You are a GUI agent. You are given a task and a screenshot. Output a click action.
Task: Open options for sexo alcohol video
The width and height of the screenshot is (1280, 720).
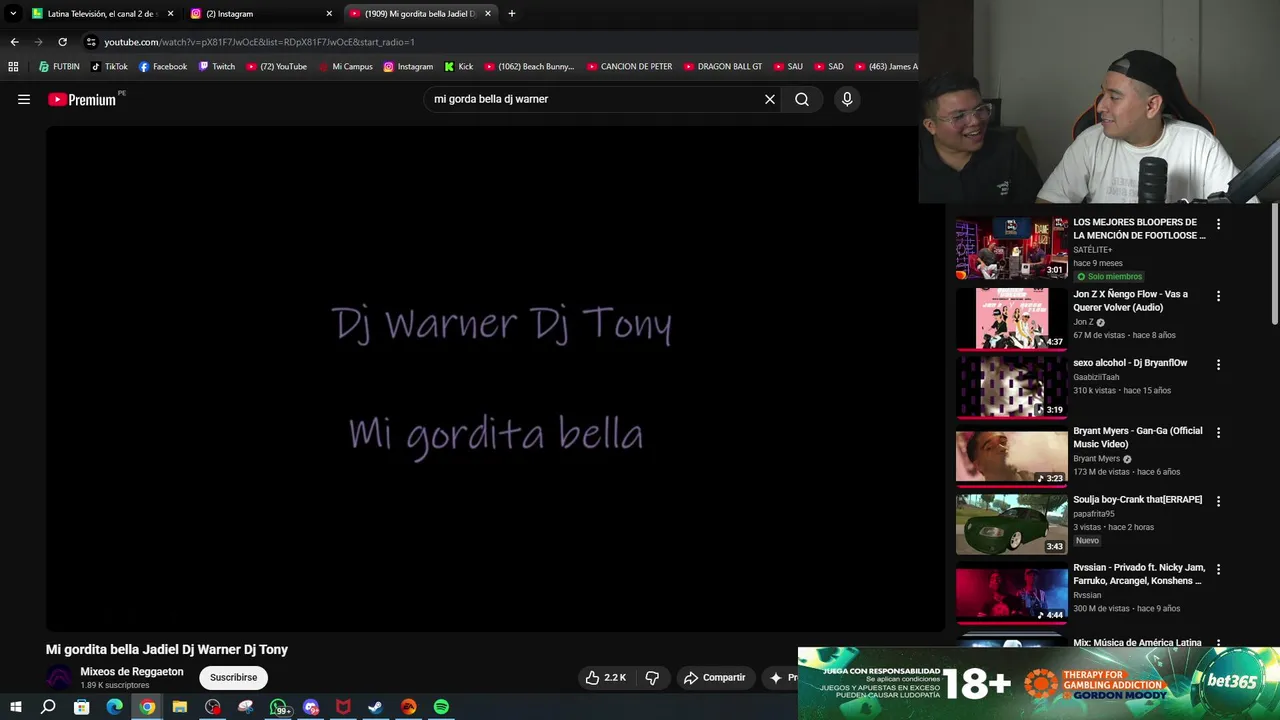pos(1218,365)
